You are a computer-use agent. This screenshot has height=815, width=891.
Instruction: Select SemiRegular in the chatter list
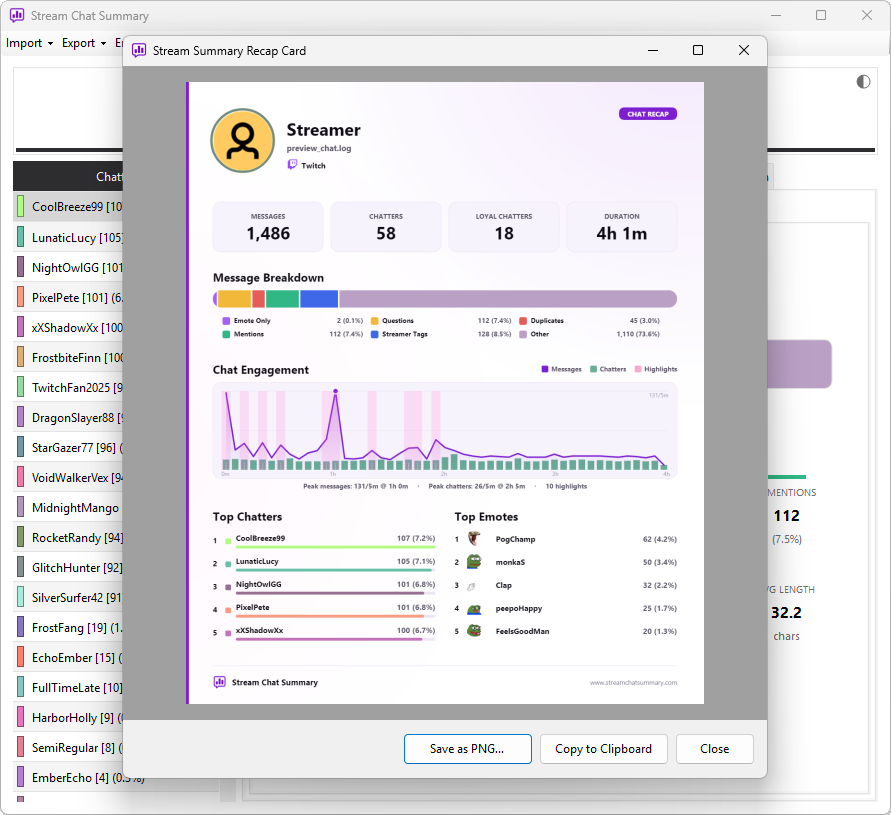(x=68, y=748)
